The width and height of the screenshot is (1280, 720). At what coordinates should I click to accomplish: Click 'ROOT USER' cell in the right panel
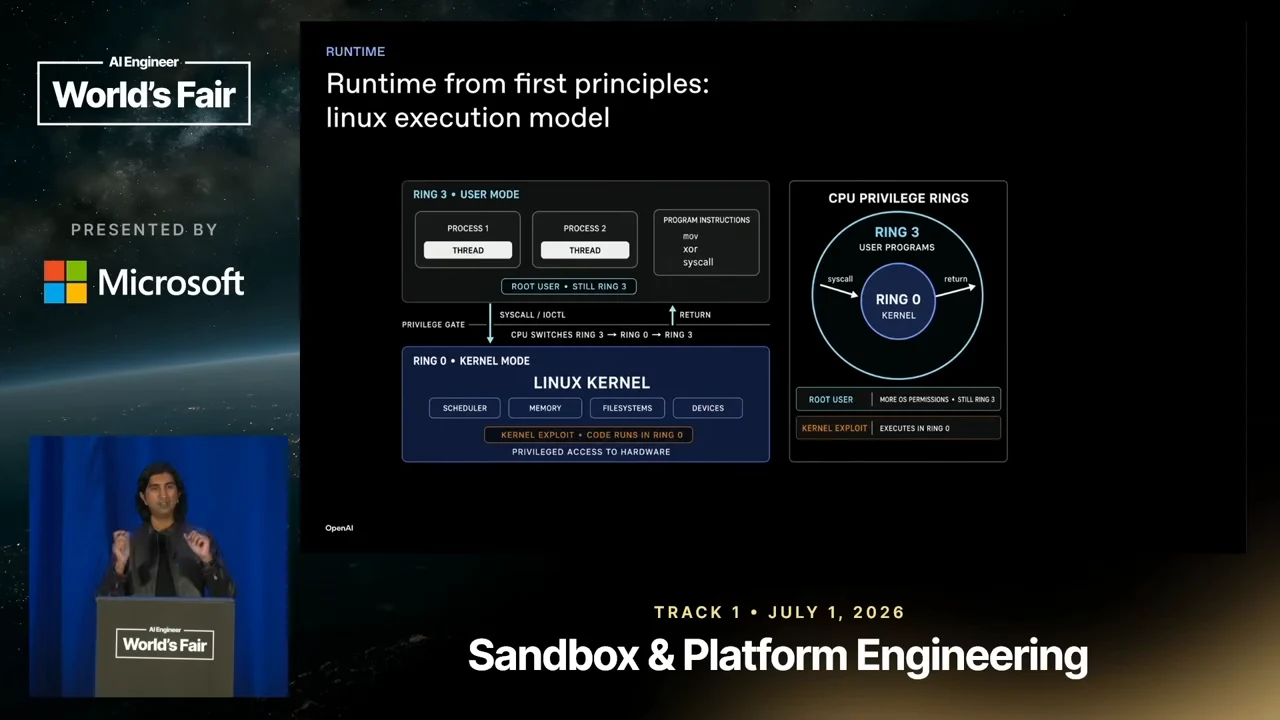click(x=831, y=399)
